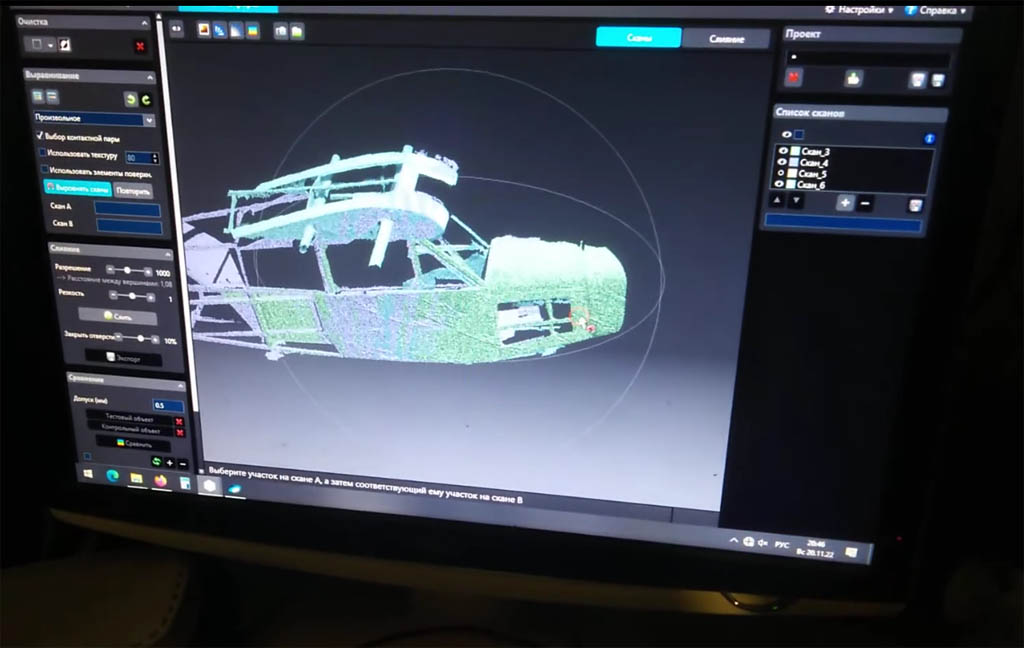Viewport: 1024px width, 648px height.
Task: Click the invert selection icon in Очистка
Action: 65,44
